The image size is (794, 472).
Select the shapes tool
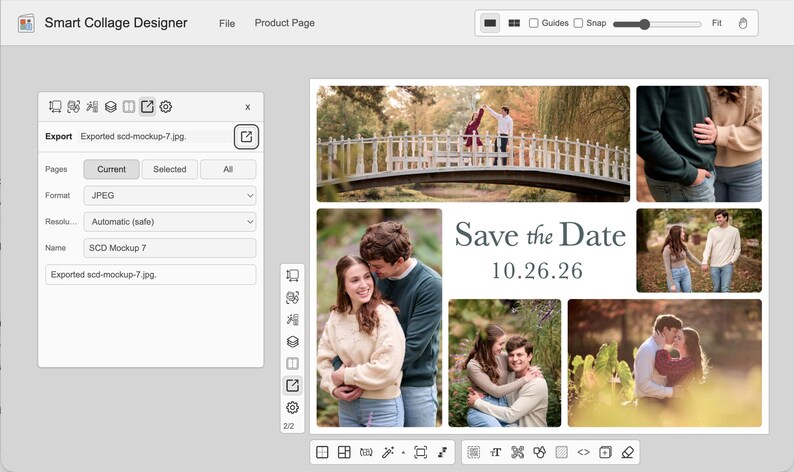pyautogui.click(x=540, y=452)
